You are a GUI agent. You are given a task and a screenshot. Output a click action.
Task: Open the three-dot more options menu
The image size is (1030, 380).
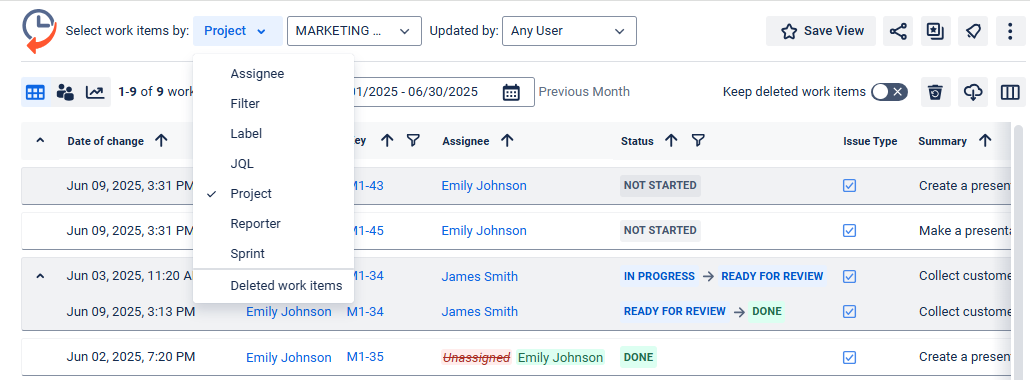(x=1011, y=31)
